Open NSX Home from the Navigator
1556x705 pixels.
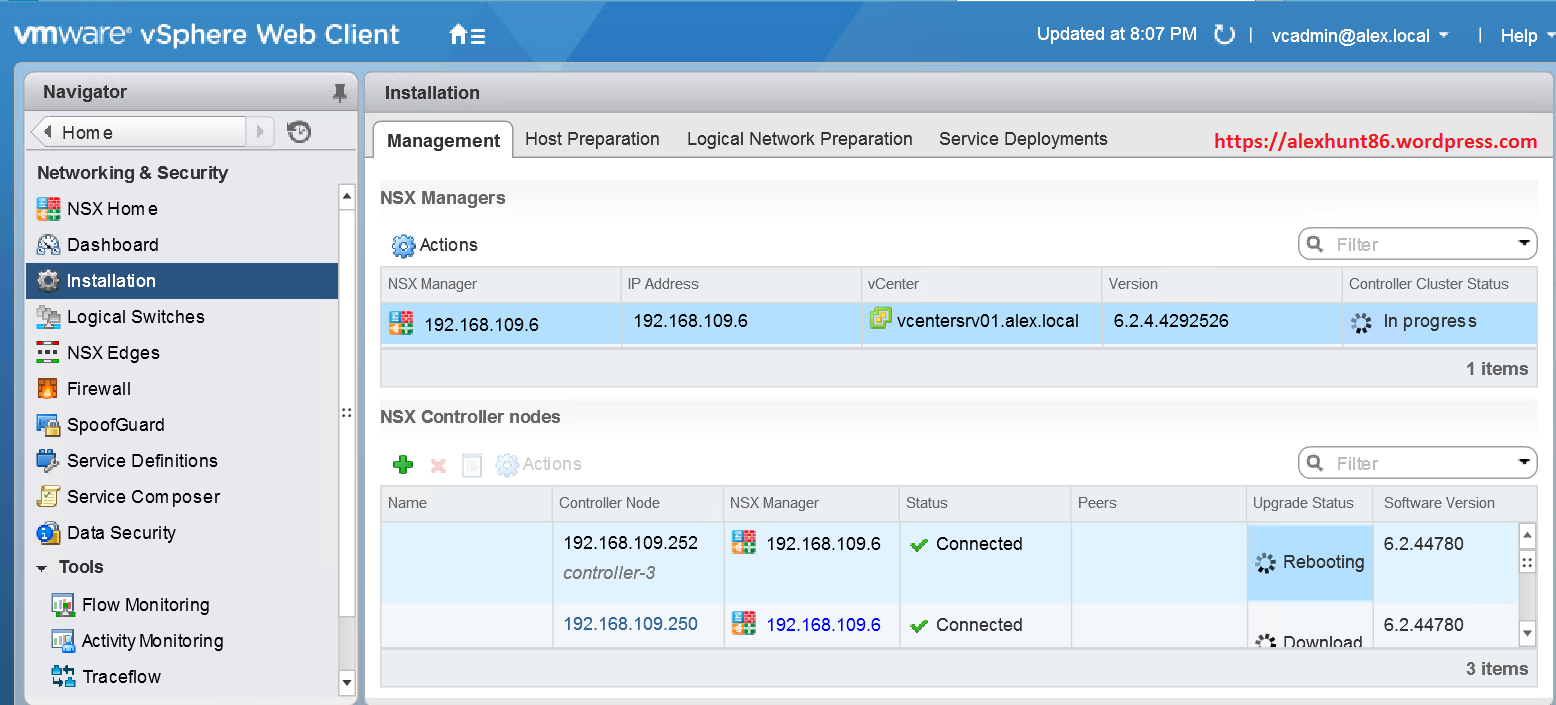pos(112,208)
